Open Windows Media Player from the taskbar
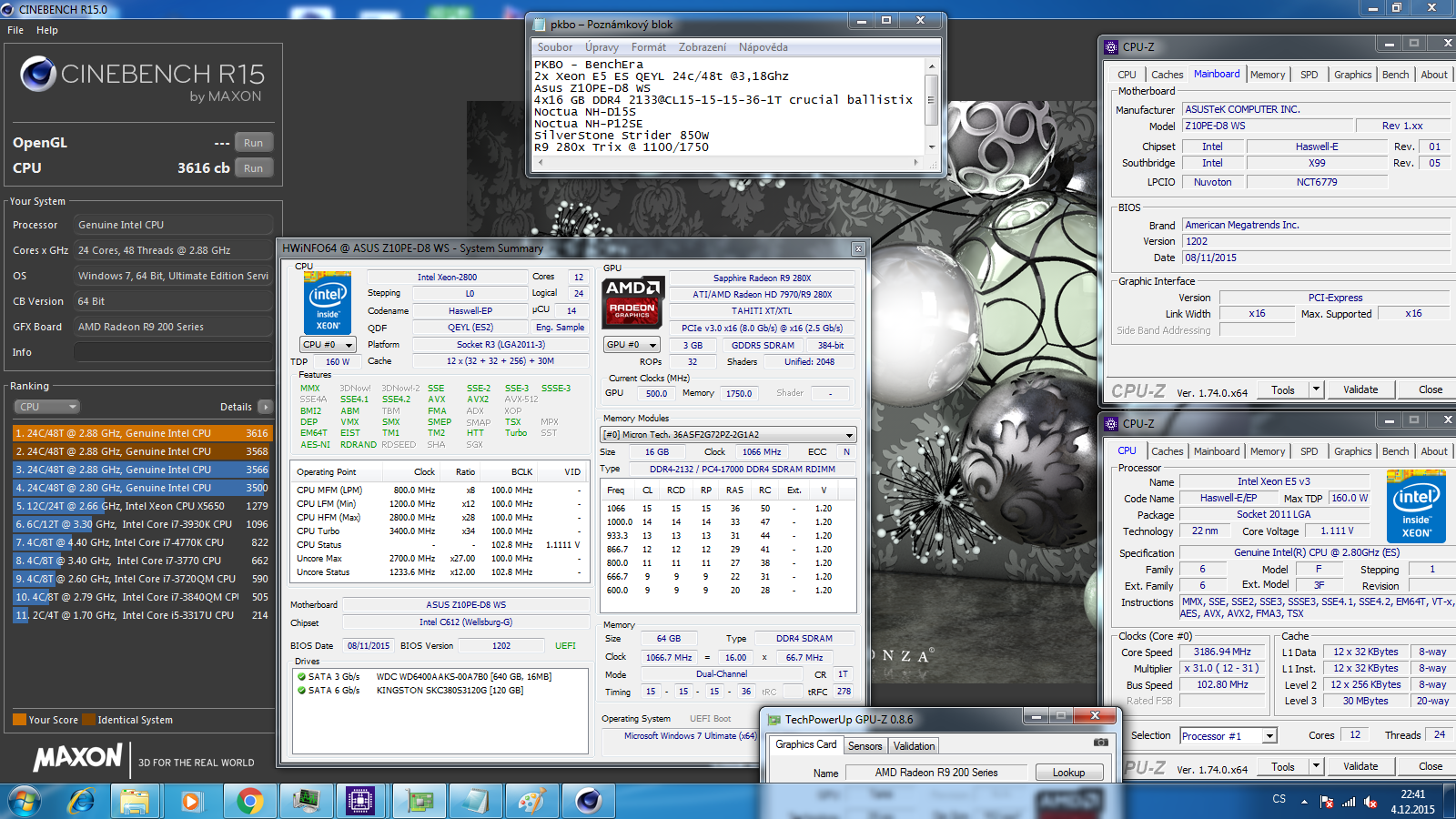 pos(190,801)
